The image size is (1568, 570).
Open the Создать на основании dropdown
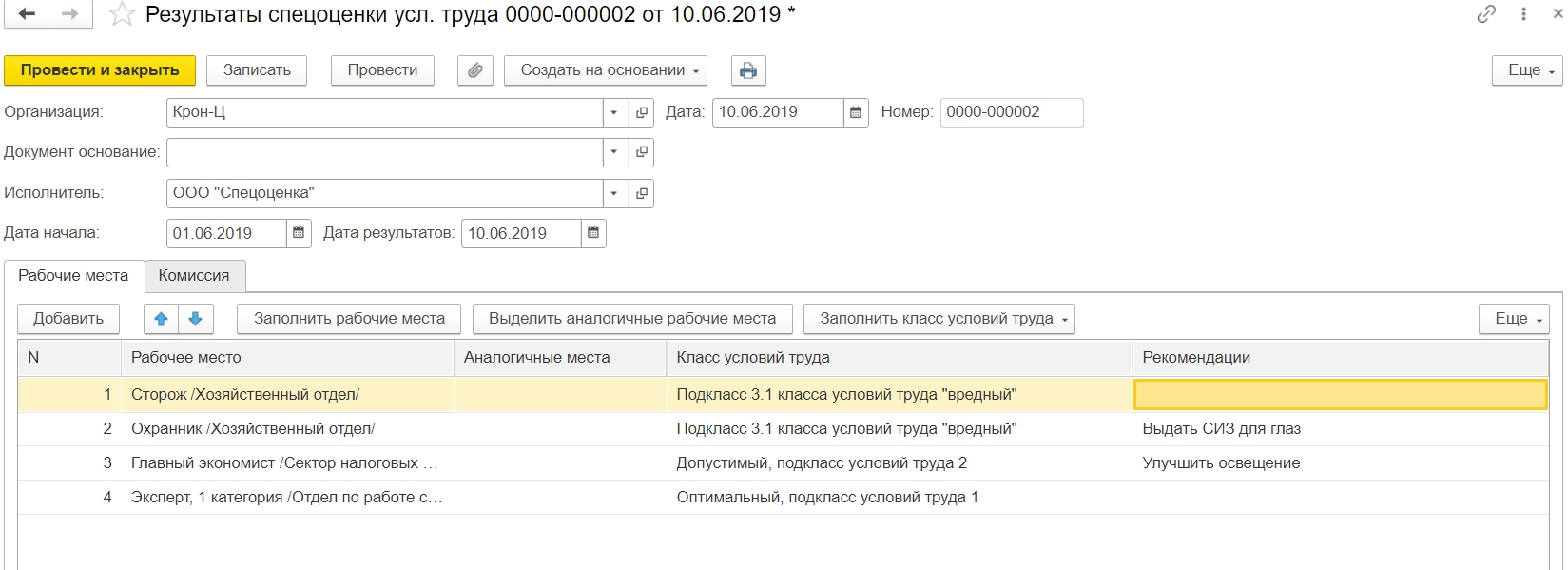click(606, 70)
